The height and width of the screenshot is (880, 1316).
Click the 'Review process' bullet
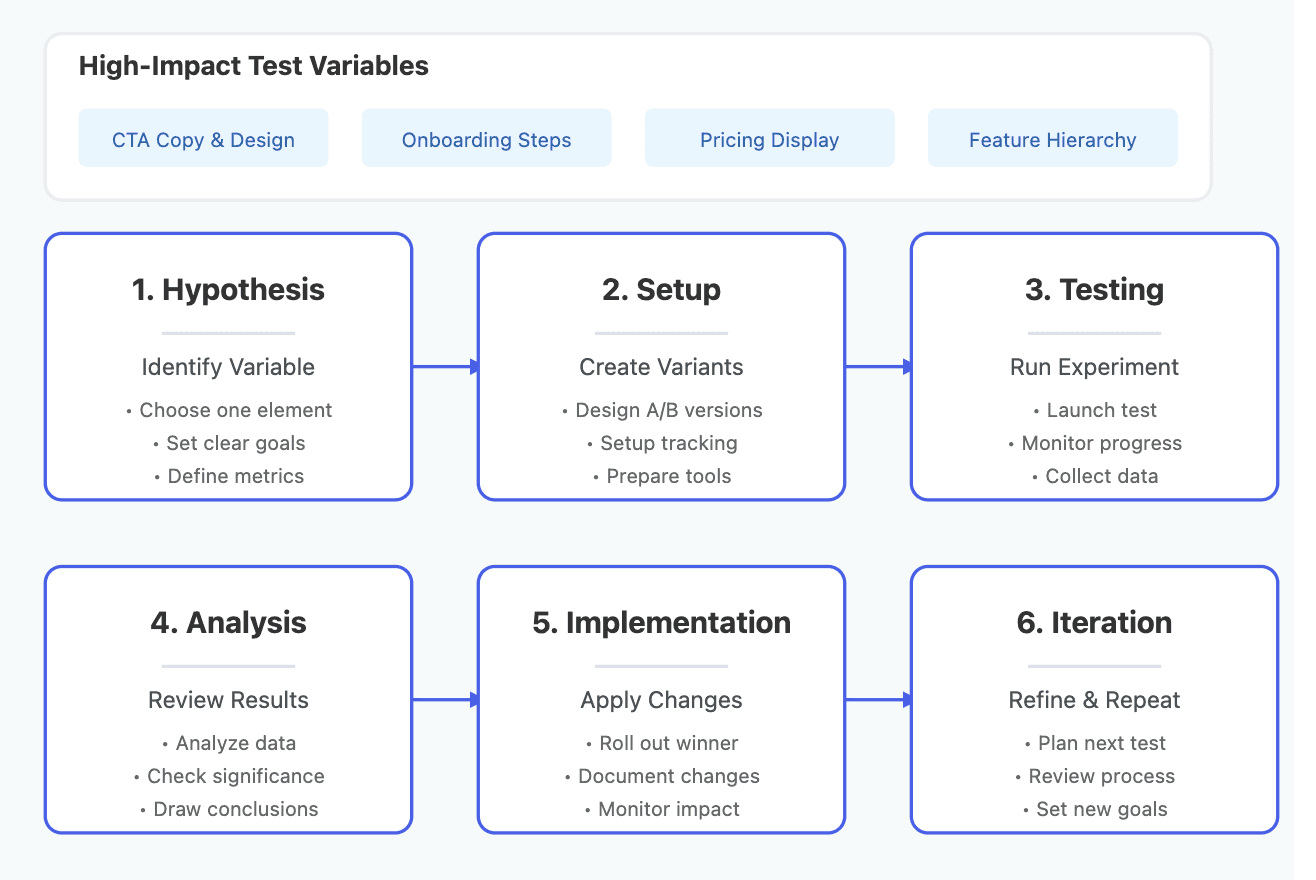pyautogui.click(x=1094, y=776)
